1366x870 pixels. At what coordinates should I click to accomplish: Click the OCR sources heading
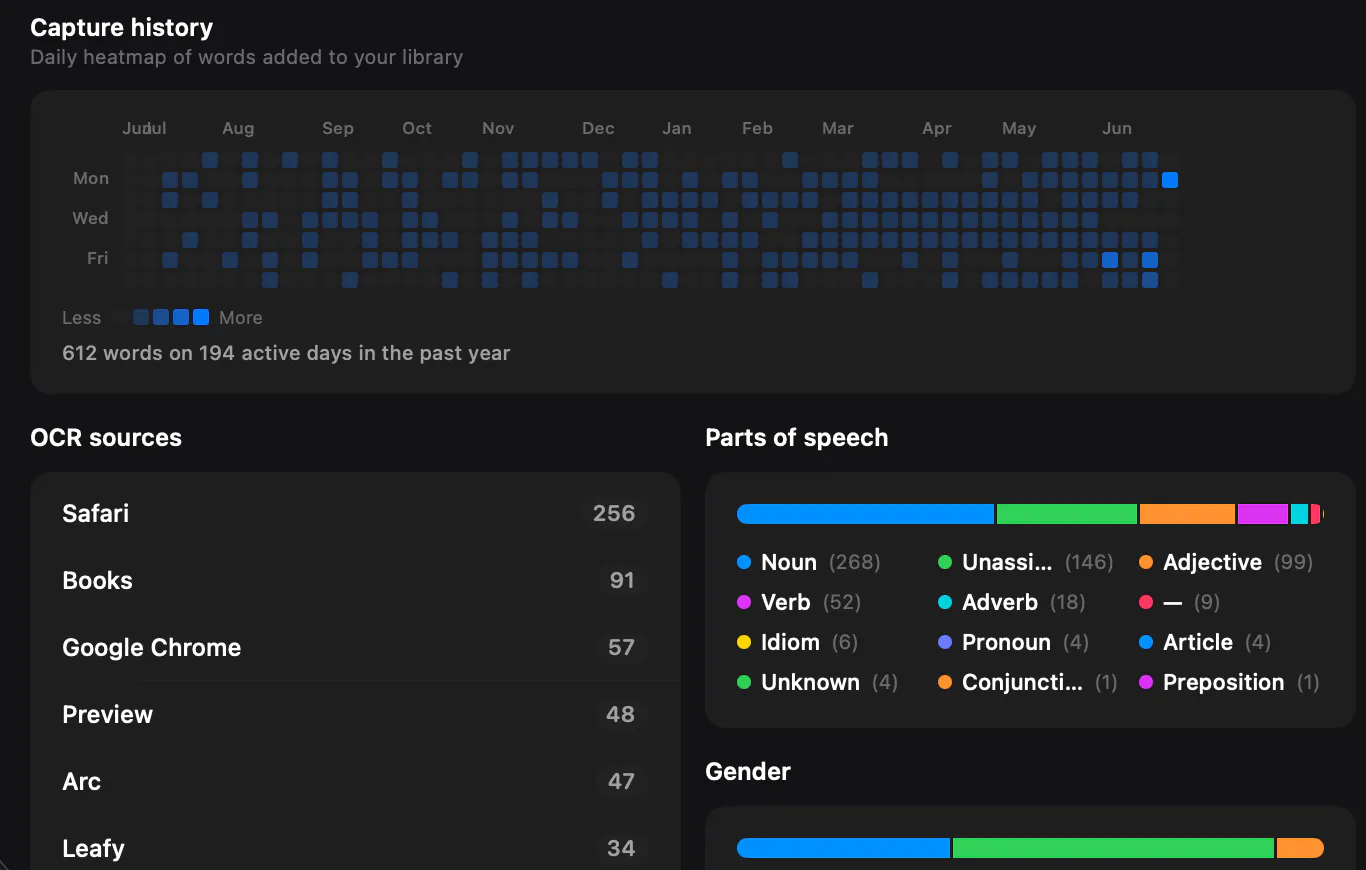click(x=106, y=438)
